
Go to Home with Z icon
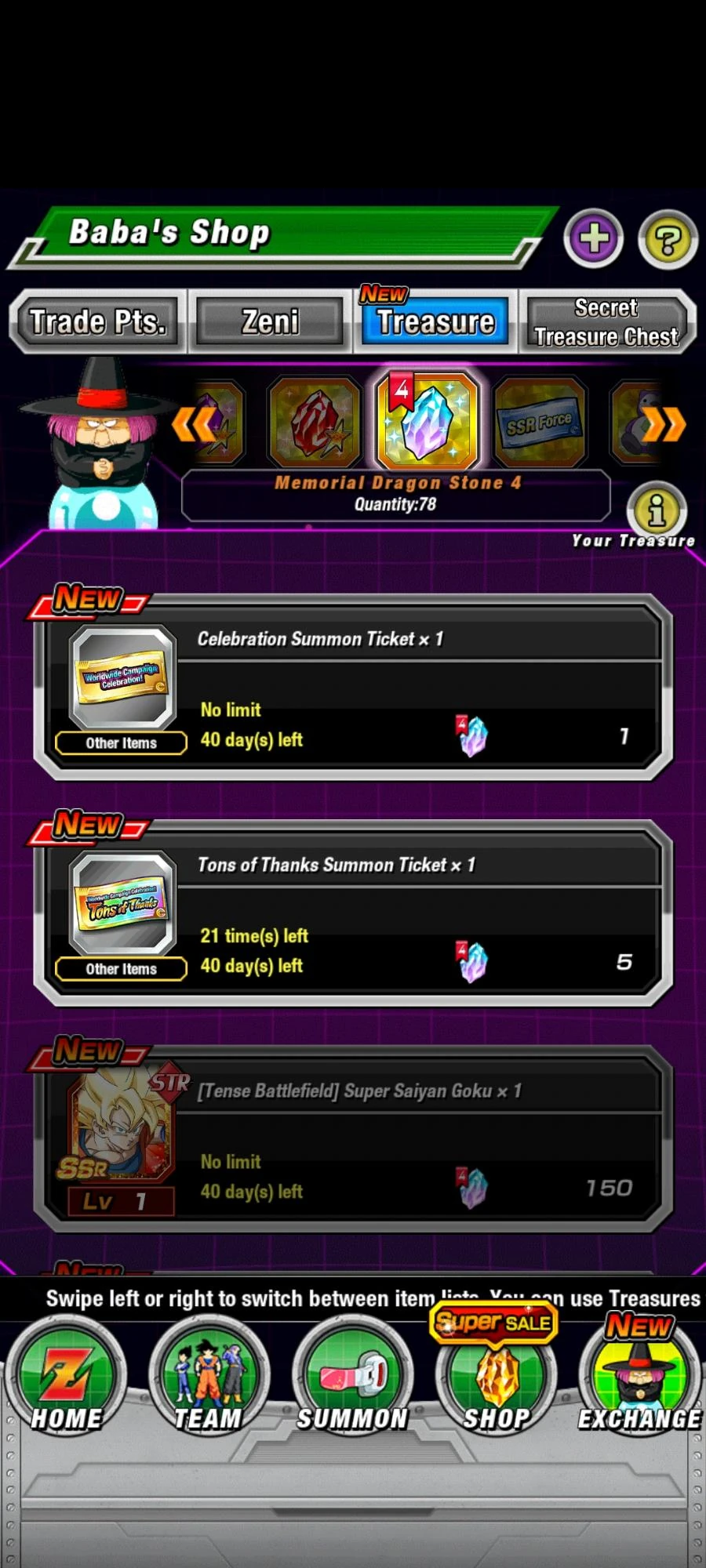(66, 1378)
